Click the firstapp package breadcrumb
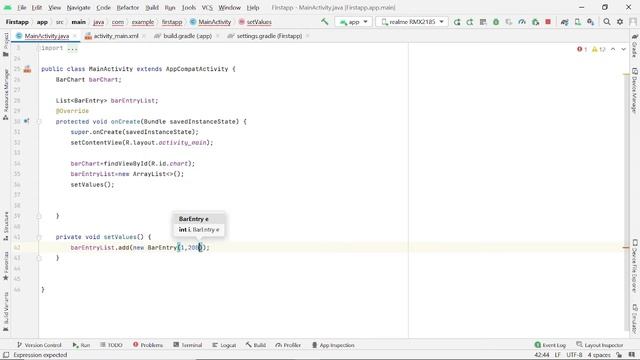The height and width of the screenshot is (360, 640). click(172, 22)
